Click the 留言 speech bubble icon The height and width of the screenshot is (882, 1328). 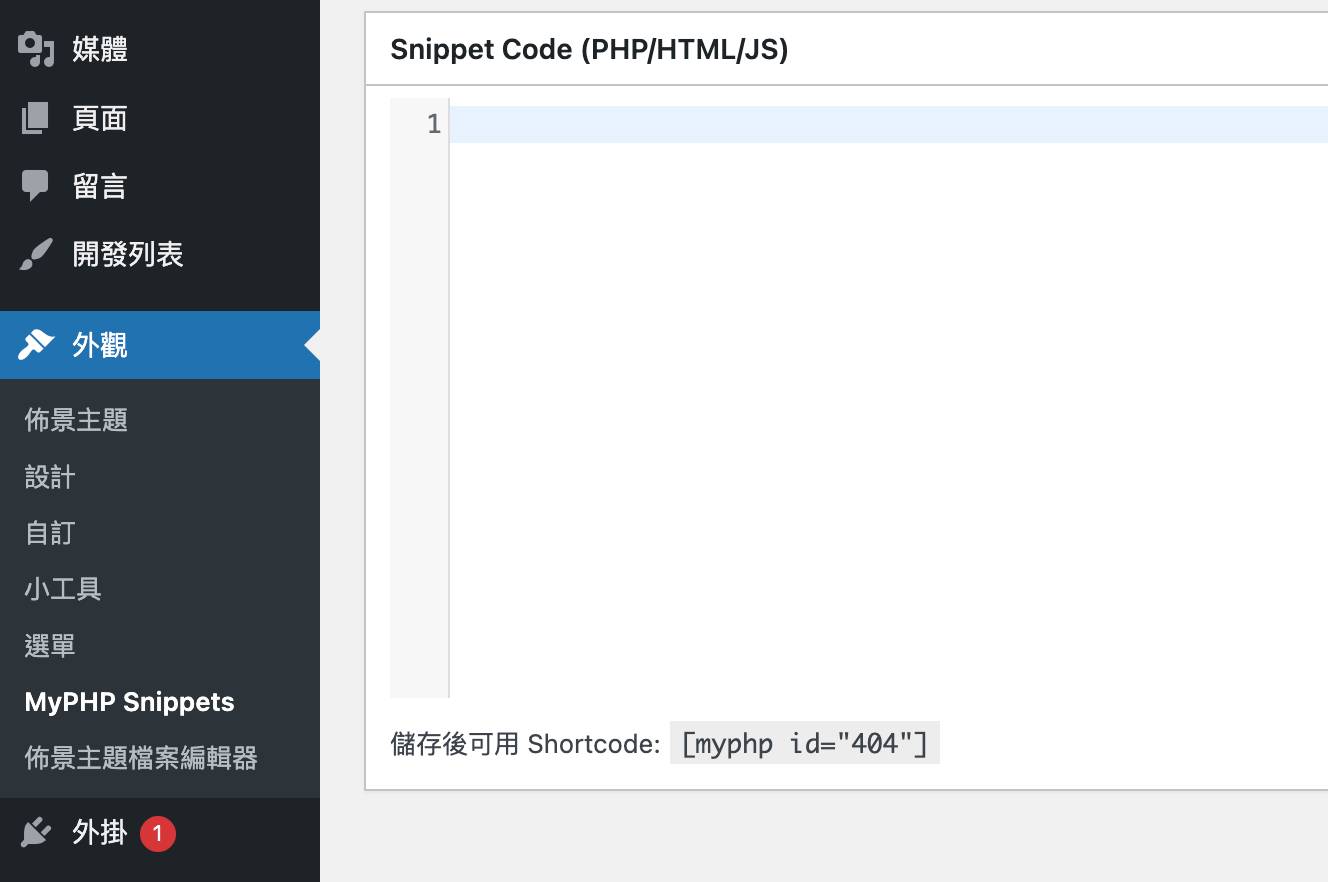(35, 186)
